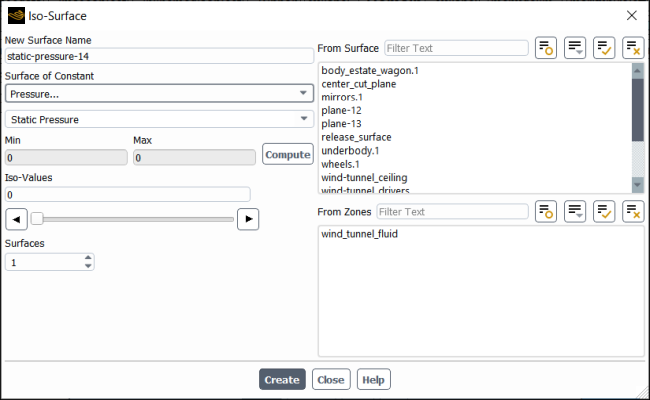Open the Help button
Screen dimensions: 650x400
[x=374, y=379]
